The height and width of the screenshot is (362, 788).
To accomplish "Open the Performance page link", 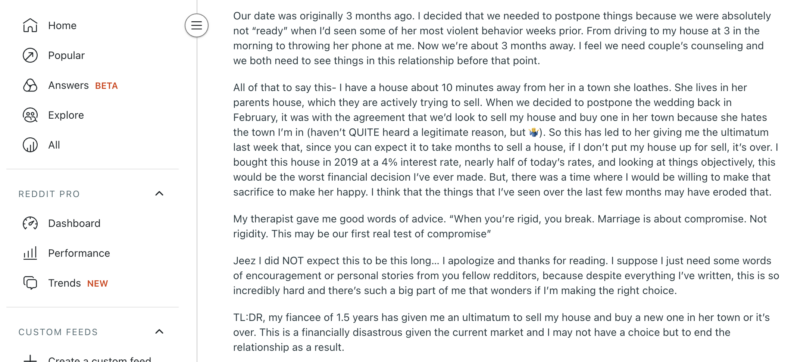I will pos(79,253).
